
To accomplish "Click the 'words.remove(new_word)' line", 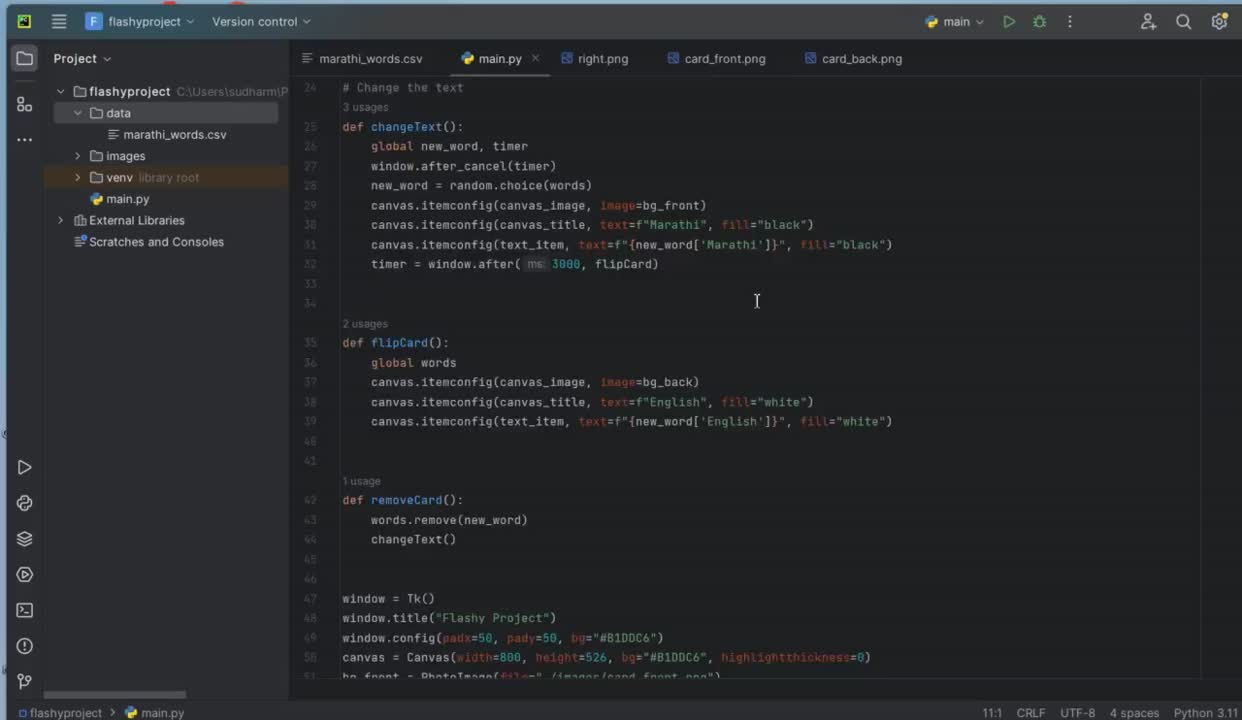I will click(449, 520).
